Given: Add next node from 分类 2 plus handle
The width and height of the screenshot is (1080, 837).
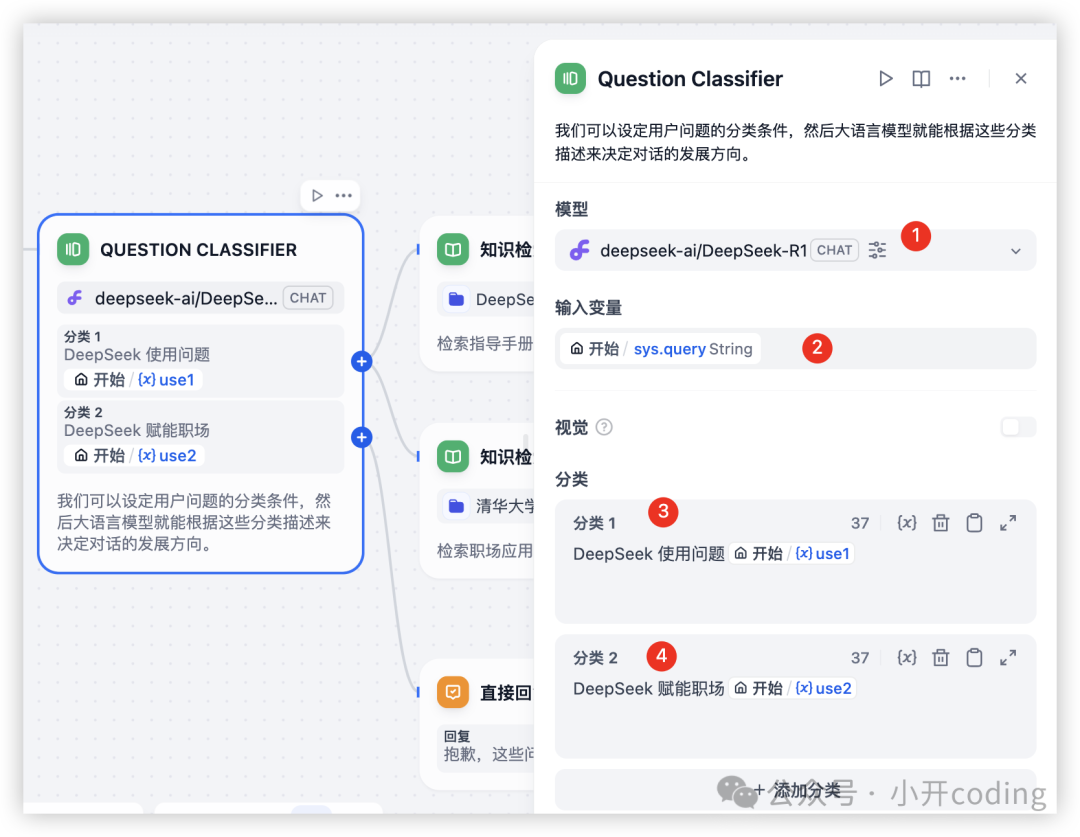Looking at the screenshot, I should pyautogui.click(x=362, y=437).
